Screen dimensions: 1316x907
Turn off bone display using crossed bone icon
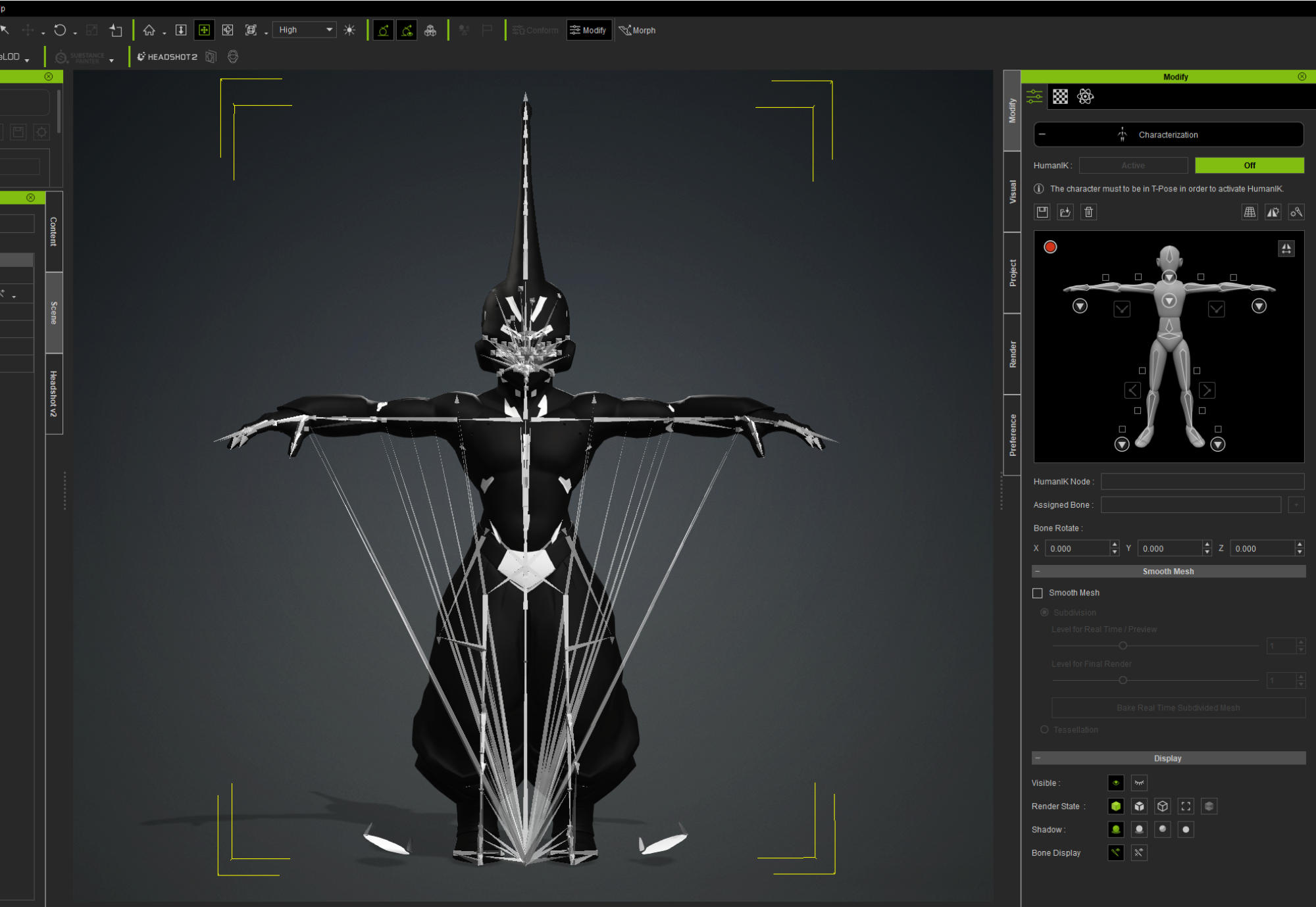[1139, 853]
